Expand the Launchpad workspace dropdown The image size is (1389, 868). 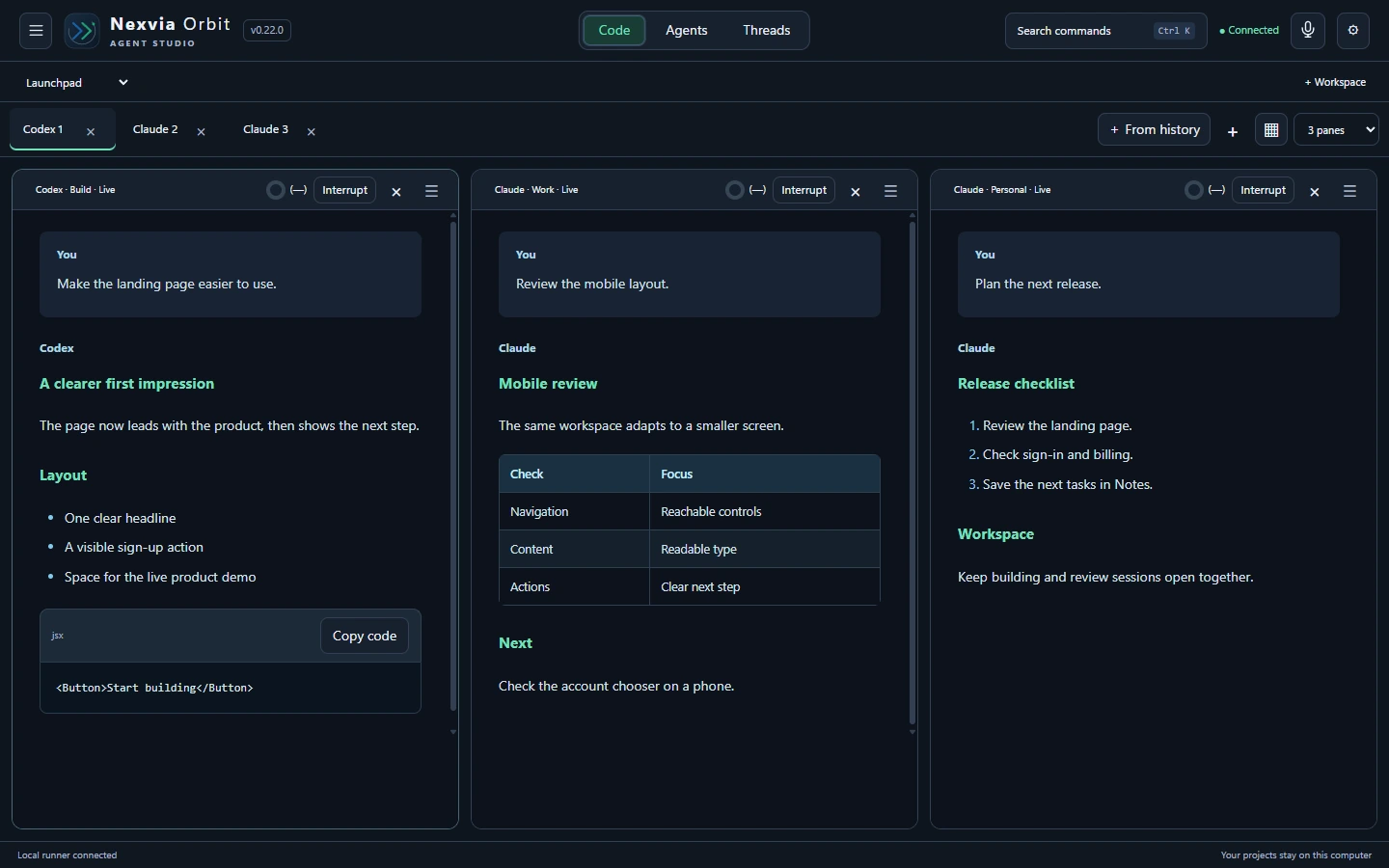[x=75, y=82]
